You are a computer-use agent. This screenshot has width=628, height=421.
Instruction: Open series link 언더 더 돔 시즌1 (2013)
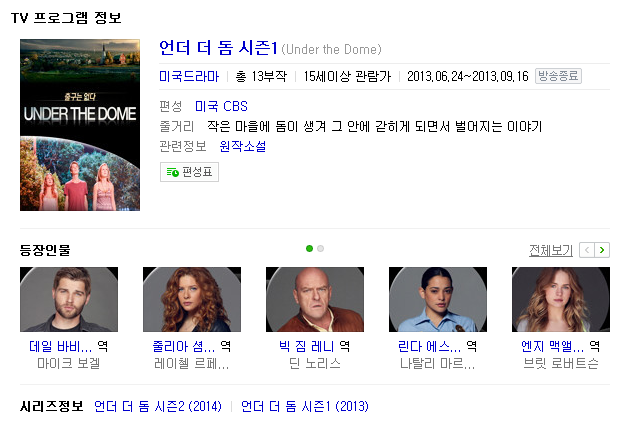tap(305, 406)
